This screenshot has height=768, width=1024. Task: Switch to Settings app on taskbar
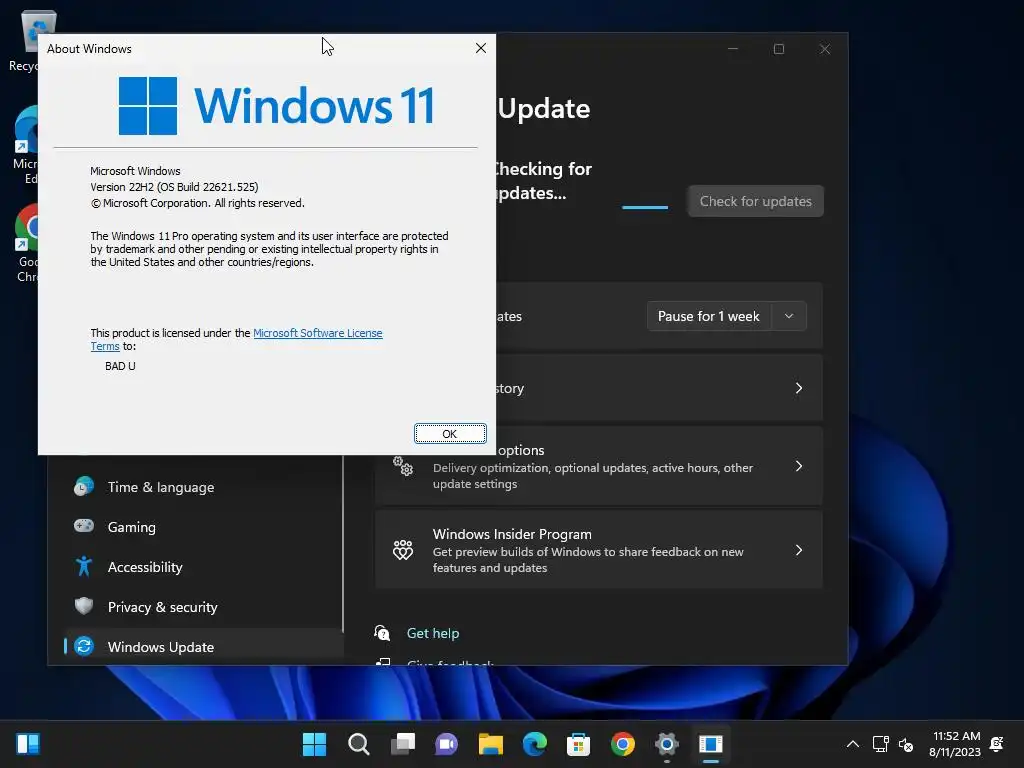(667, 744)
